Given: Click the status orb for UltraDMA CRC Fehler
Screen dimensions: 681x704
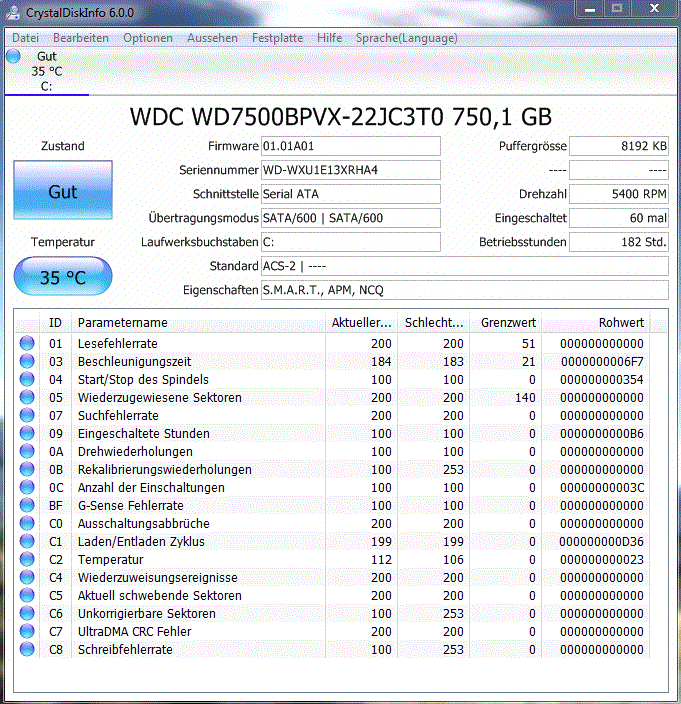Looking at the screenshot, I should pyautogui.click(x=27, y=631).
